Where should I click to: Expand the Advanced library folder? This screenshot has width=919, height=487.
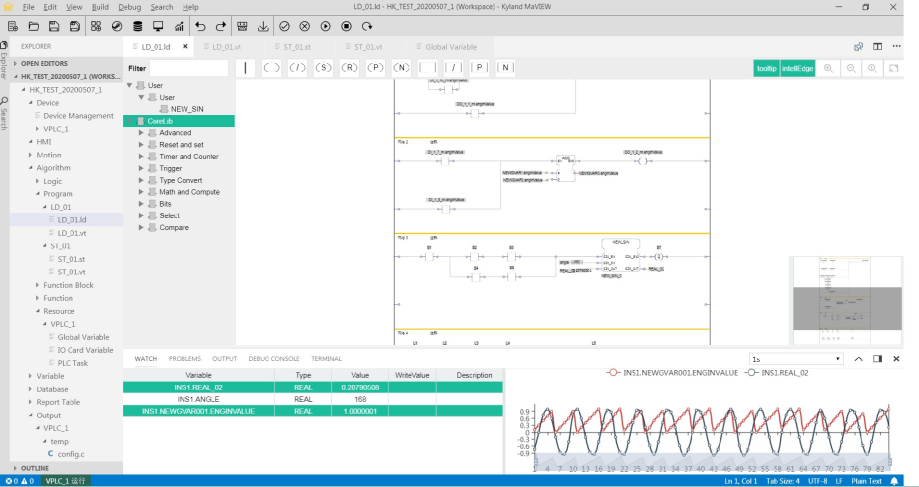point(141,133)
